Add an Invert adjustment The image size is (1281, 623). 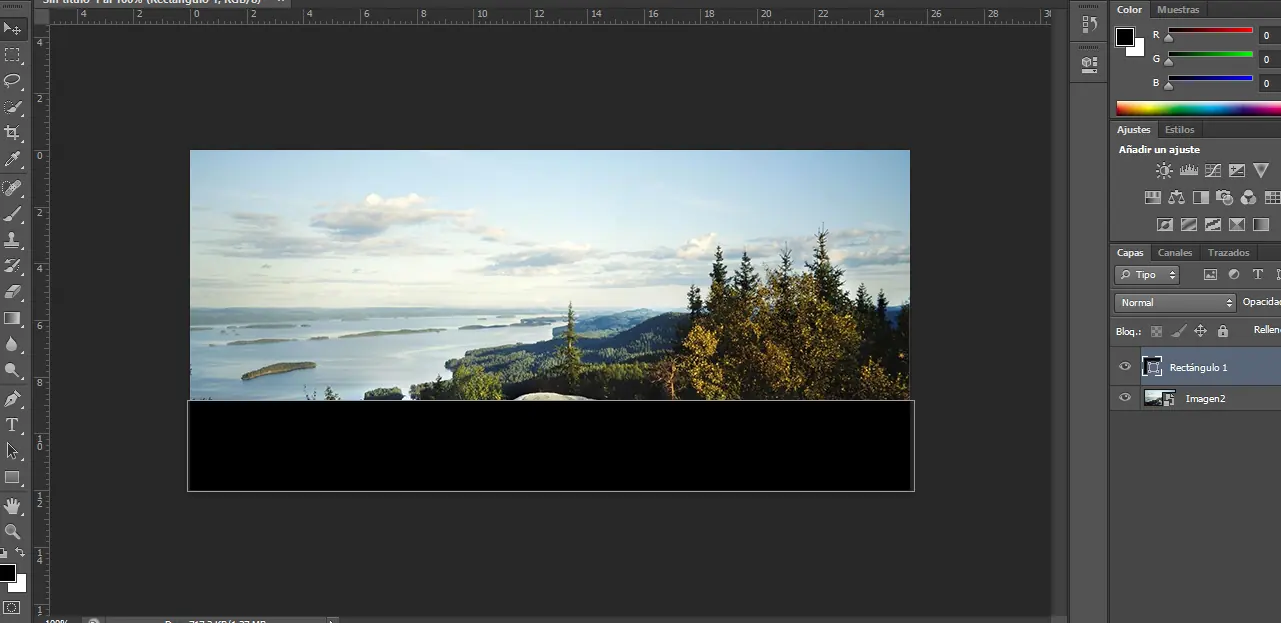(x=1165, y=225)
